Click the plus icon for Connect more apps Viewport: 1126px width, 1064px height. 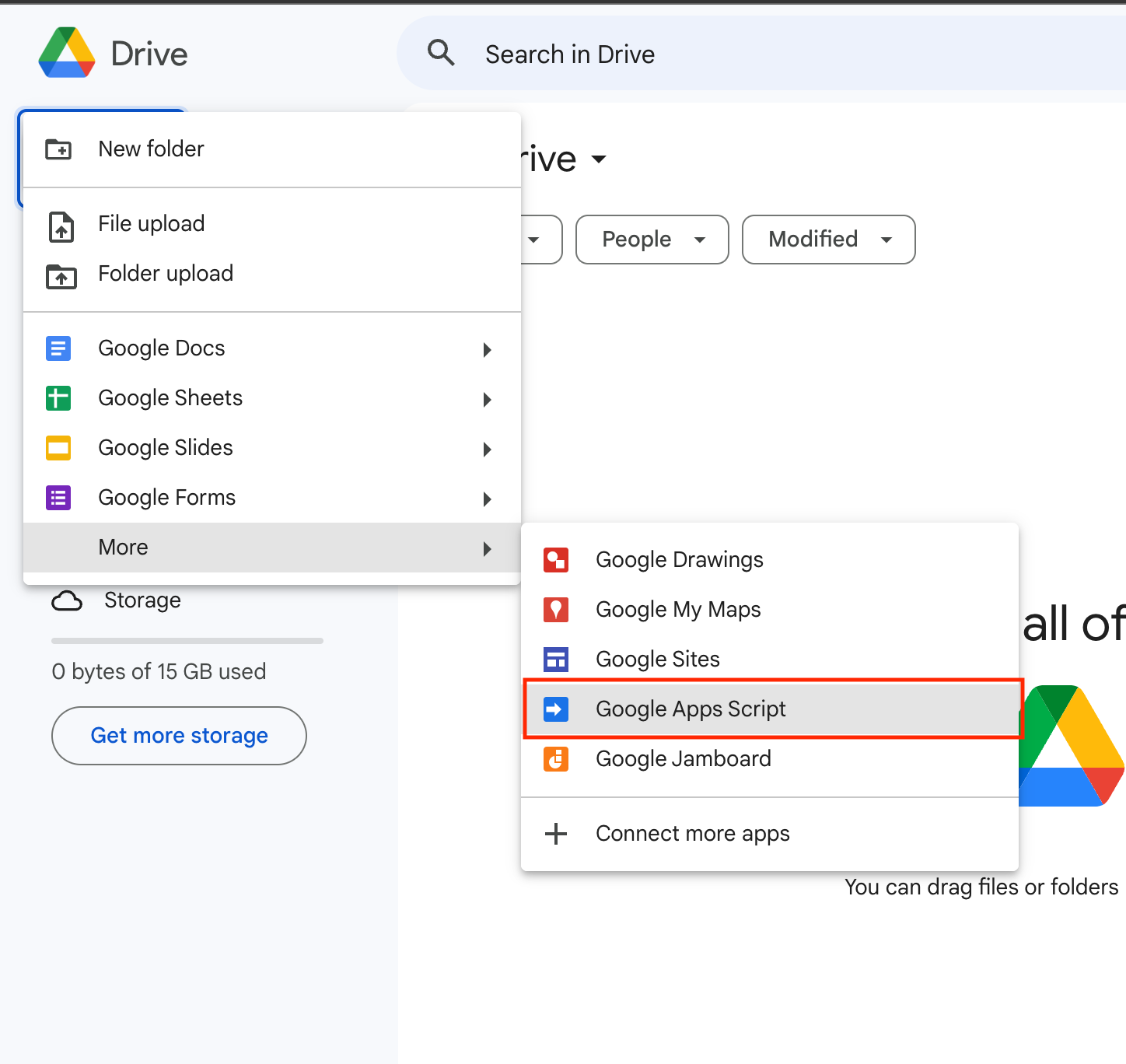(556, 834)
